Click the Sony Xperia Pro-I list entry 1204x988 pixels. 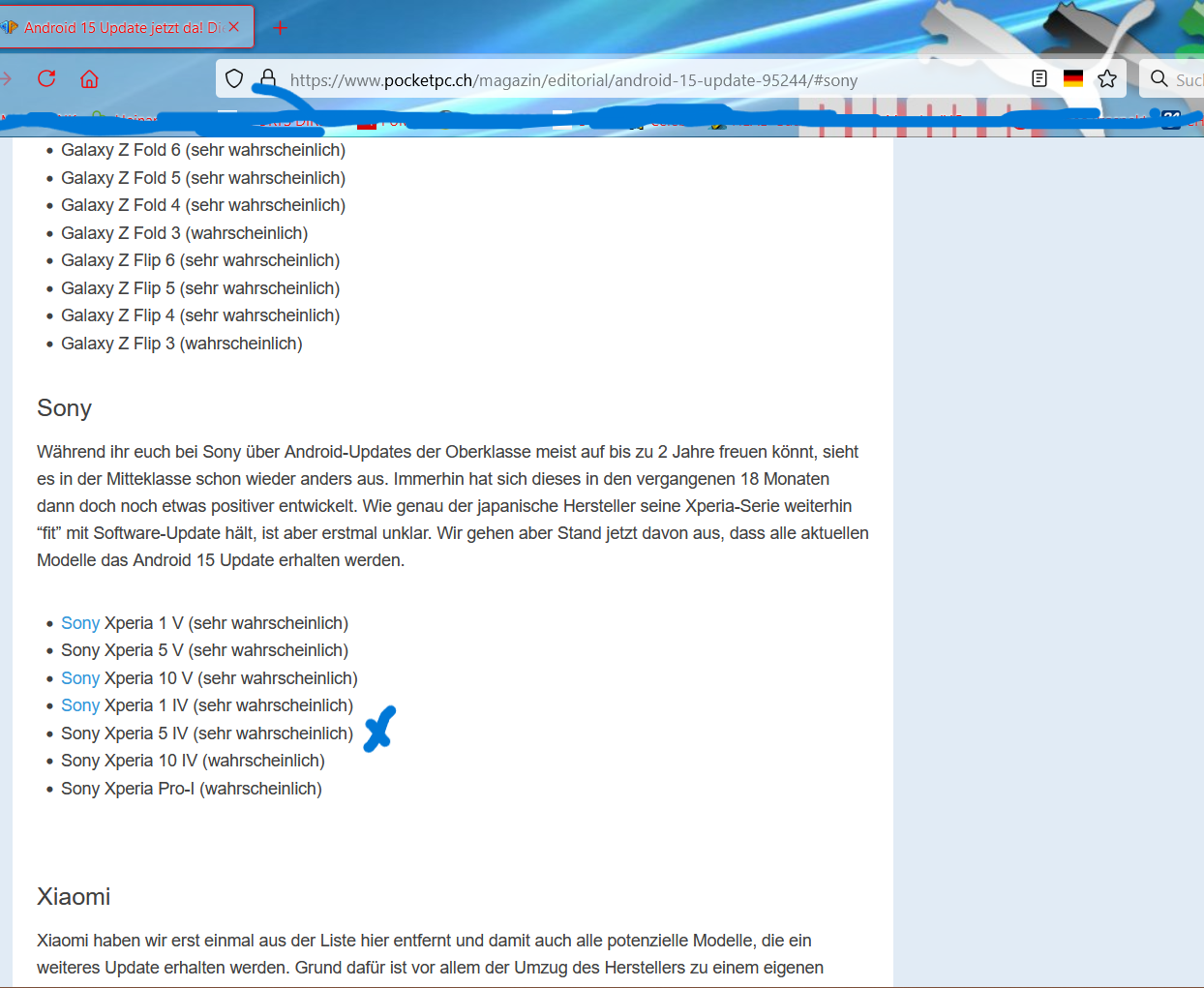point(191,789)
